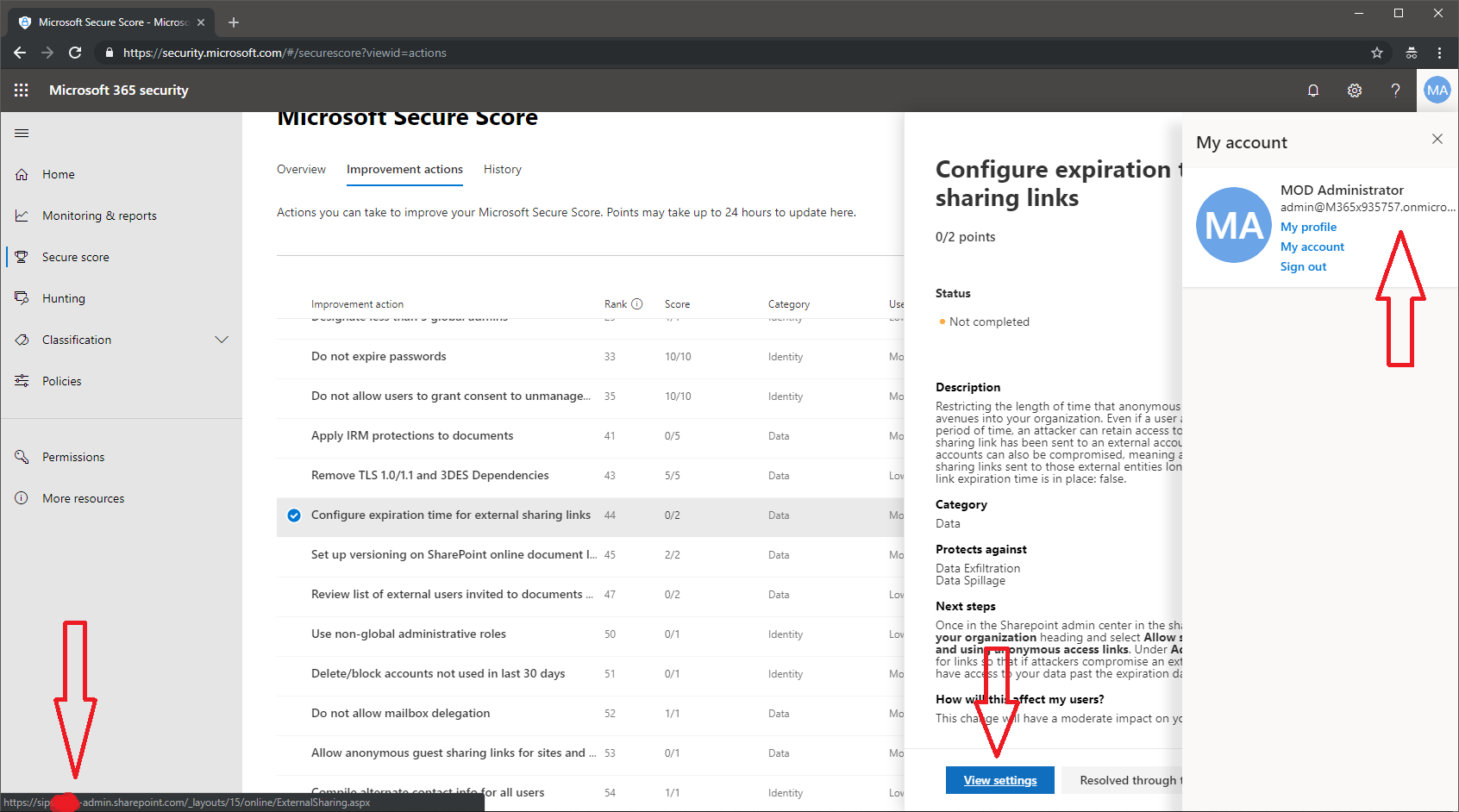
Task: Click the large MA profile picture
Action: point(1234,225)
